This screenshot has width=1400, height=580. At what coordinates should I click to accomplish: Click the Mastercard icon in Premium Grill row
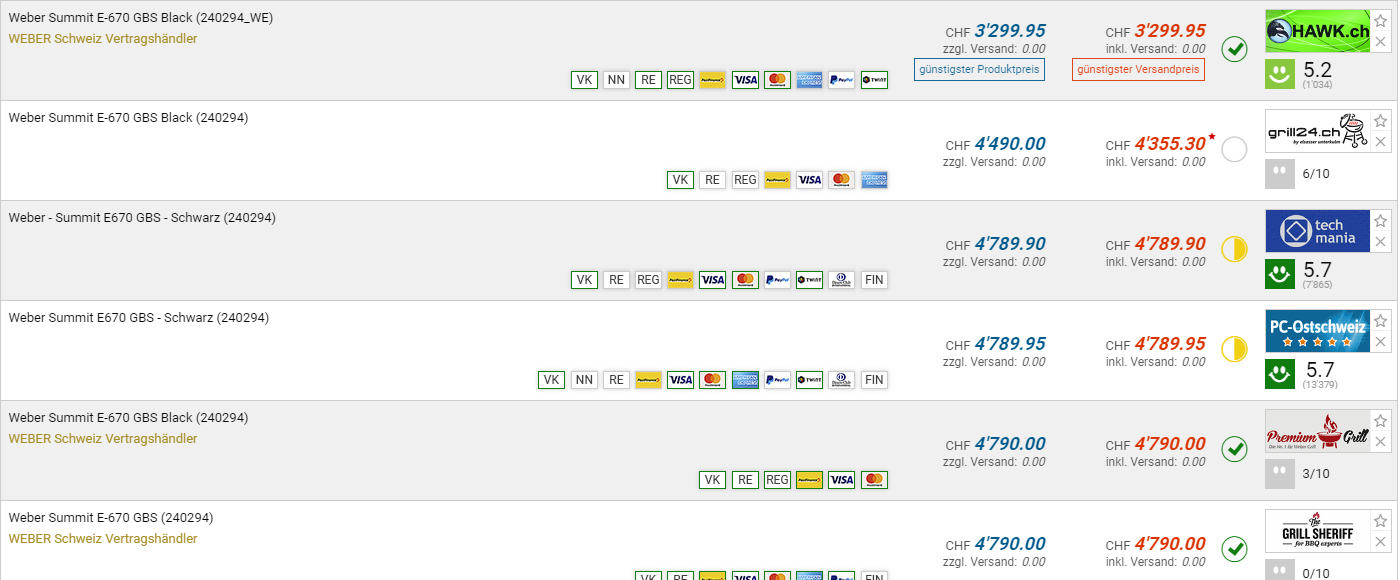point(874,480)
